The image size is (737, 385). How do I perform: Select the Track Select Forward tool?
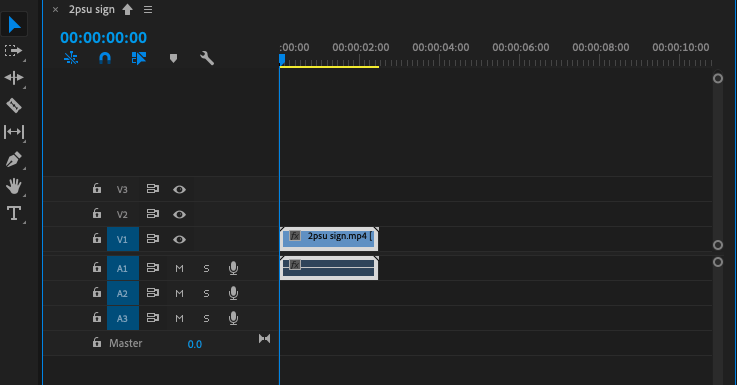[14, 51]
